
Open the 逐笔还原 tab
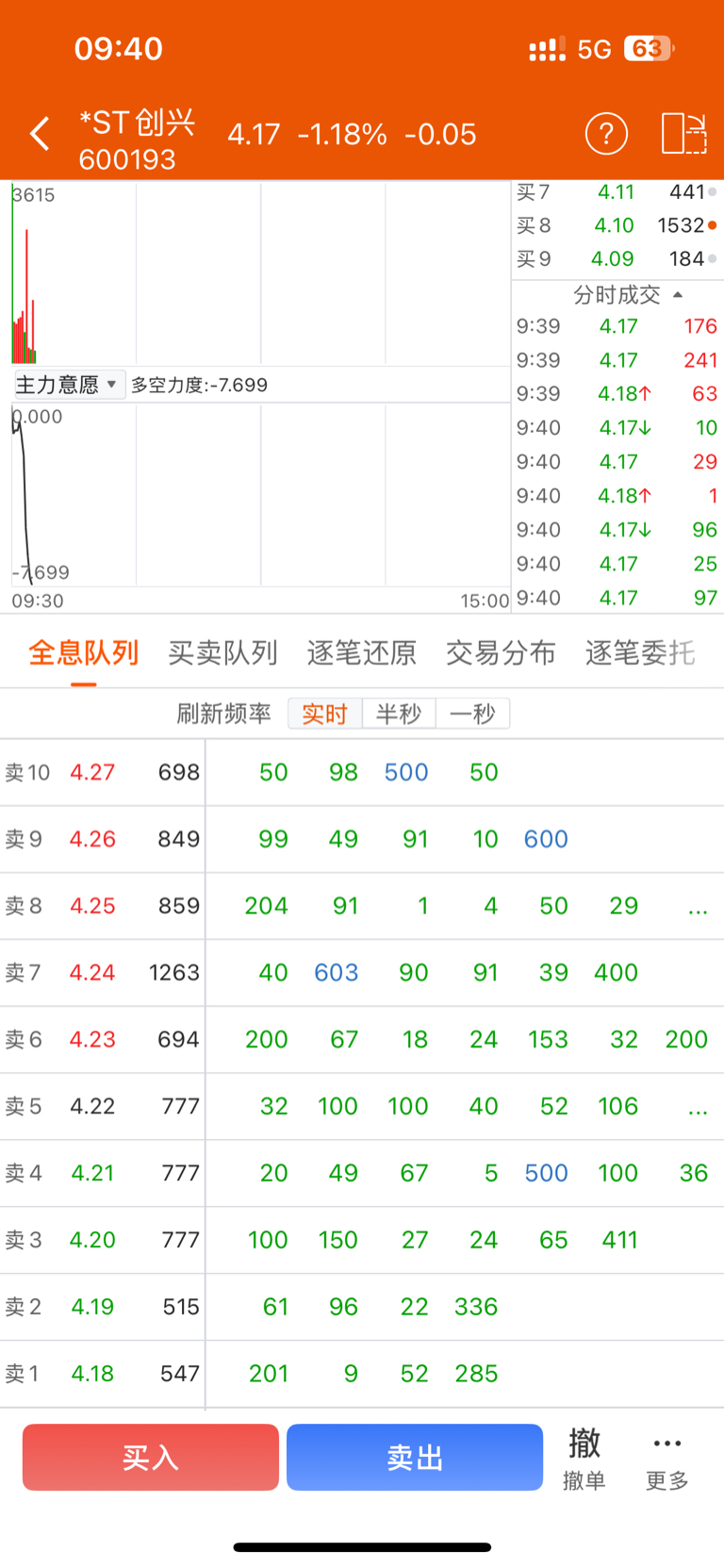(362, 652)
